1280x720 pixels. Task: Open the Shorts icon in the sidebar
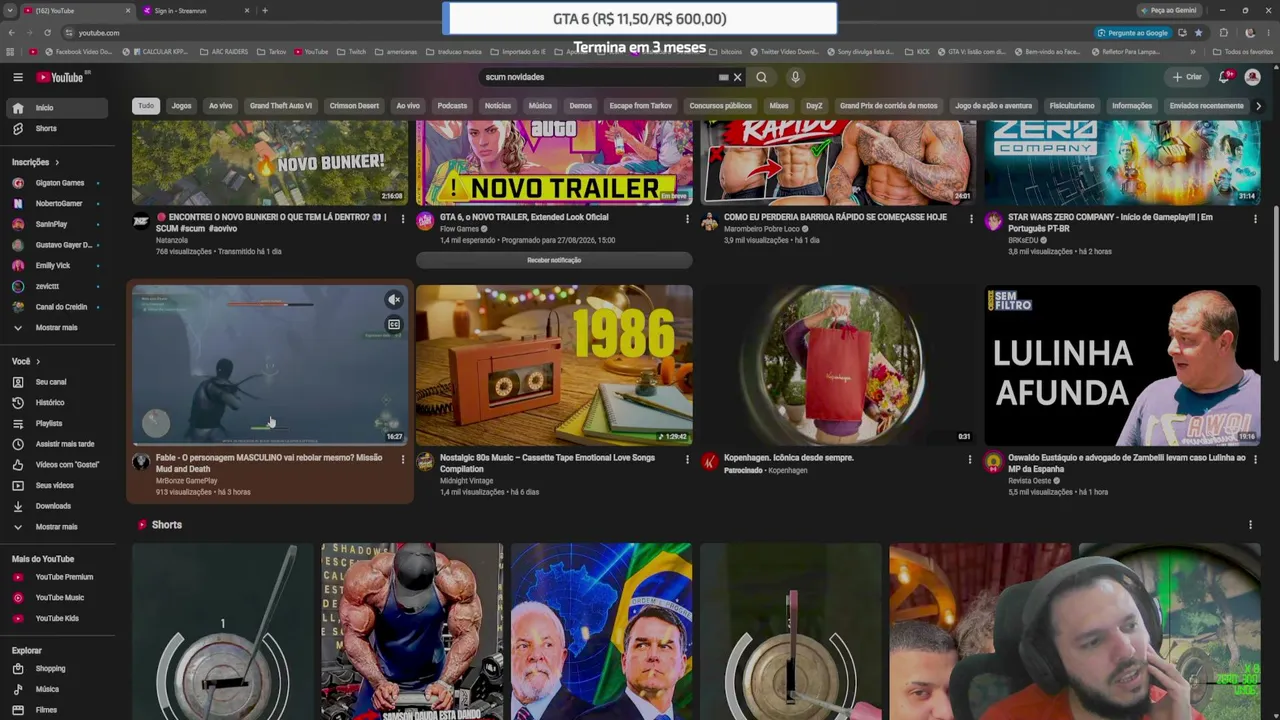click(18, 129)
